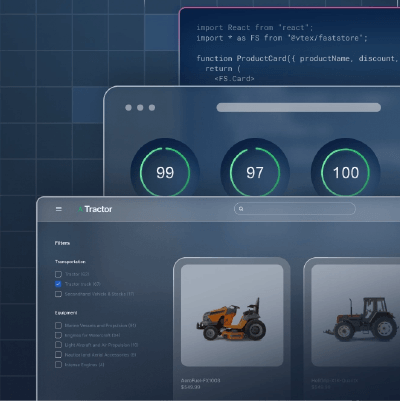Check the last Equipment filter checkbox, Engines

[x=58, y=364]
